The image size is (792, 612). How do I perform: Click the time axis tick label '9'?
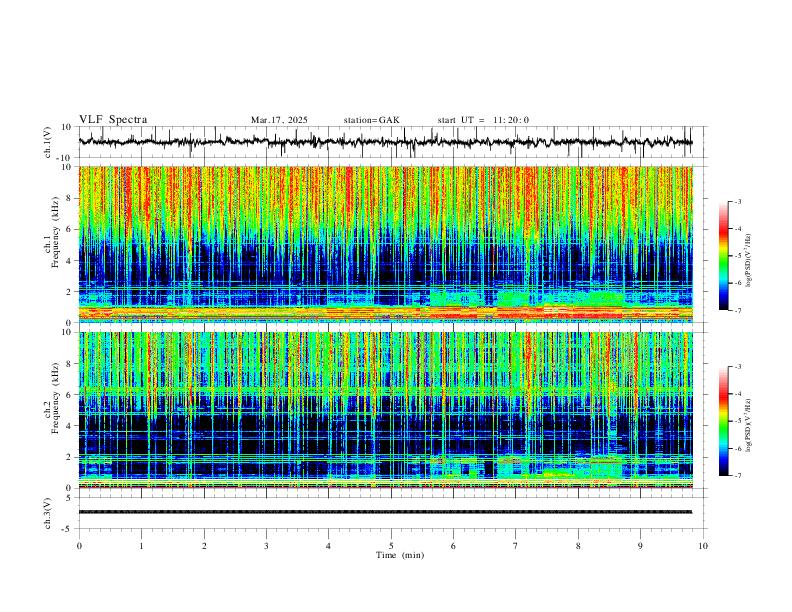pyautogui.click(x=640, y=546)
